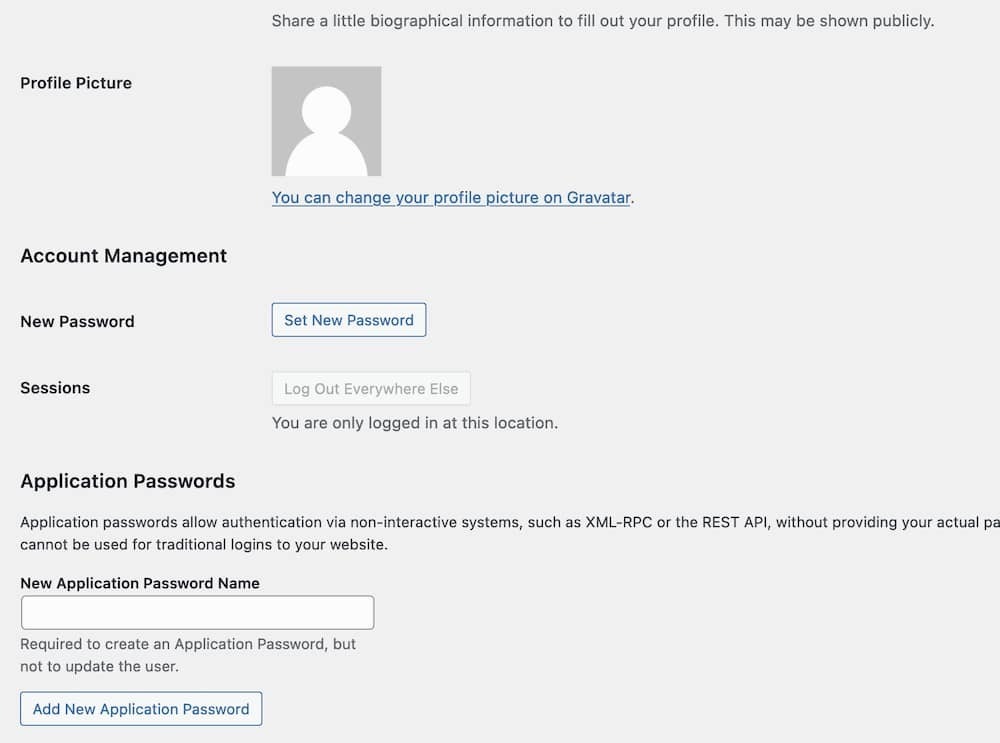Viewport: 1000px width, 743px height.
Task: Click the default avatar profile picture
Action: pos(326,121)
